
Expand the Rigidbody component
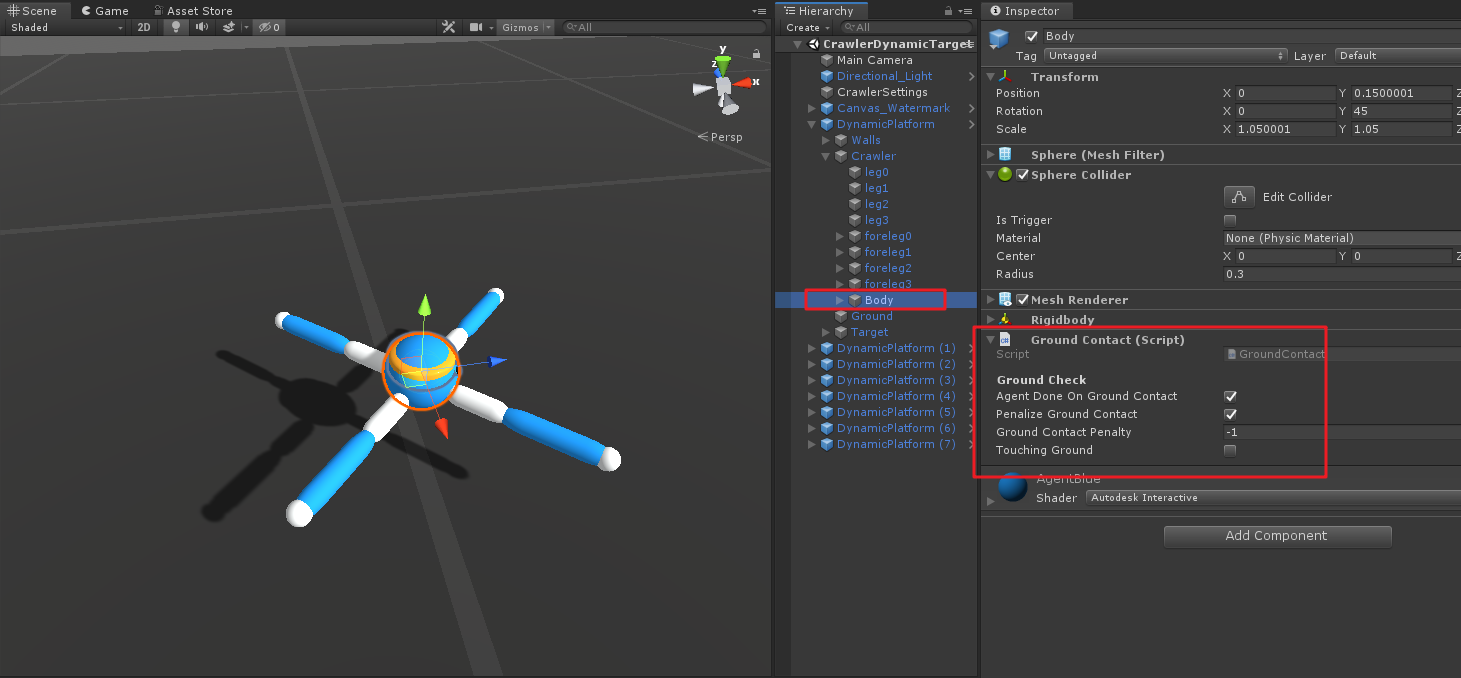click(x=990, y=319)
